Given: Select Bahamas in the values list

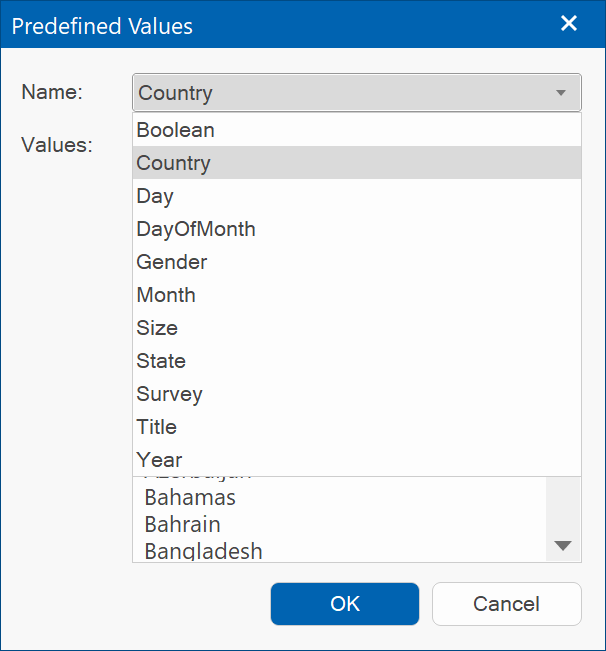Looking at the screenshot, I should pos(190,497).
